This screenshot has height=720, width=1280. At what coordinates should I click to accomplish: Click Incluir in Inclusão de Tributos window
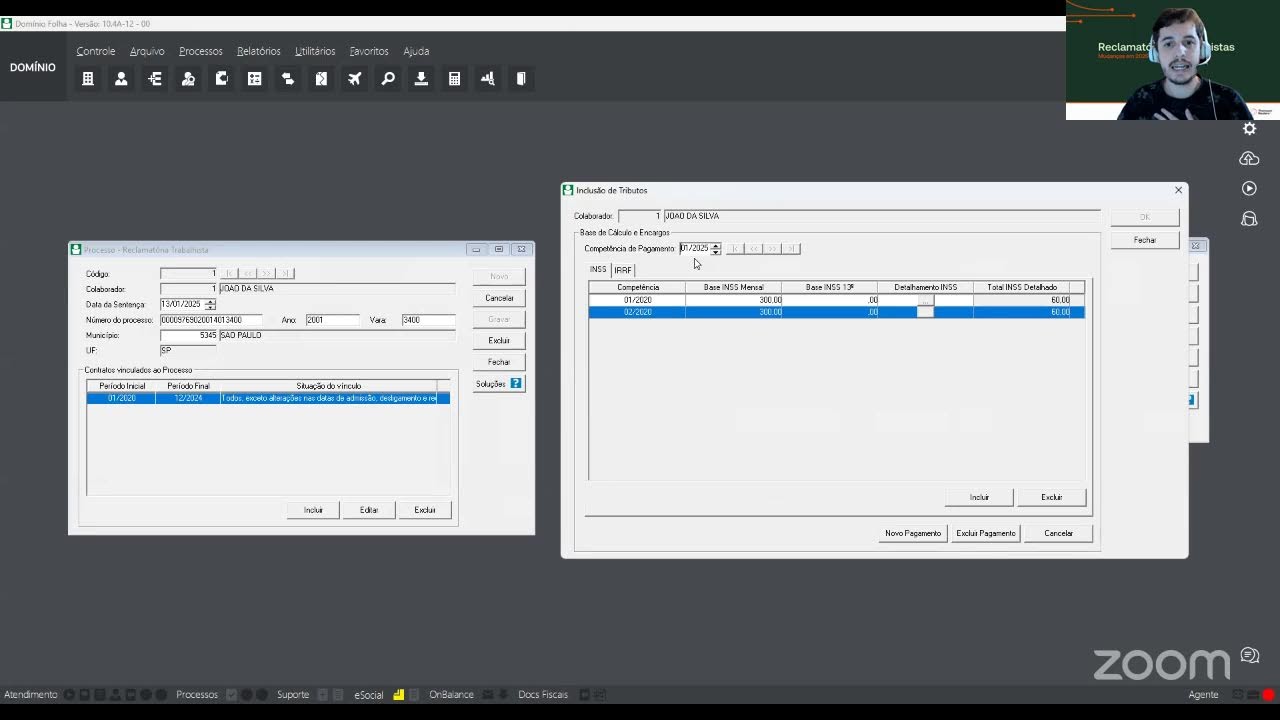(x=979, y=497)
